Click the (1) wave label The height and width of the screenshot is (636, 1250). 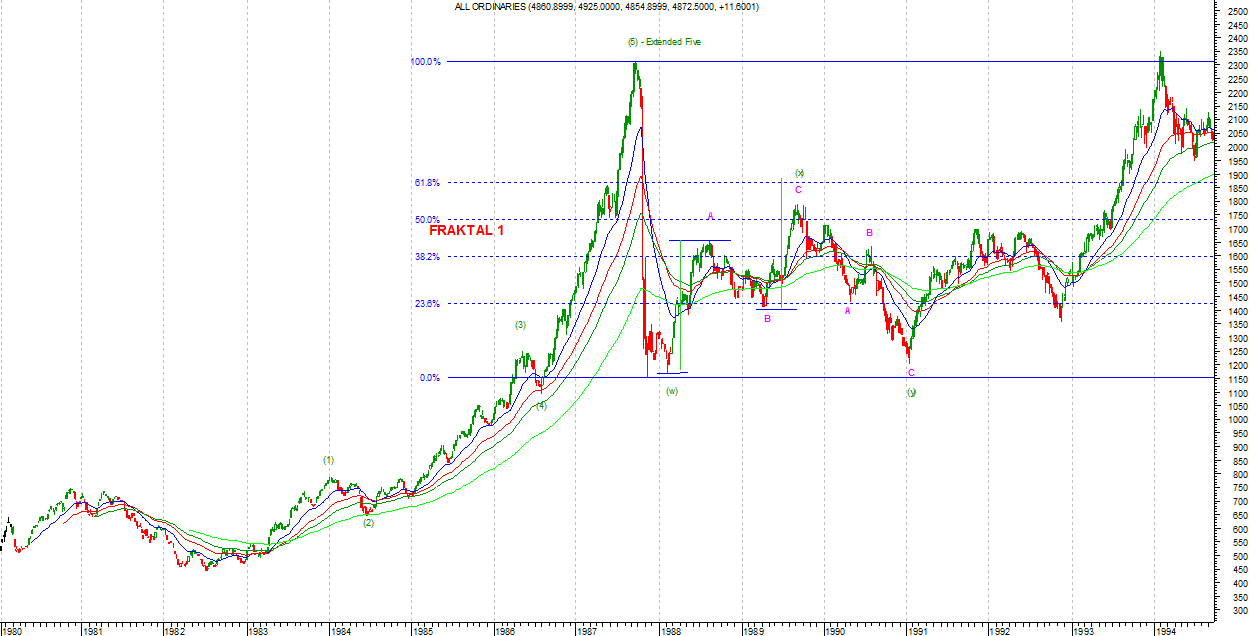click(329, 459)
